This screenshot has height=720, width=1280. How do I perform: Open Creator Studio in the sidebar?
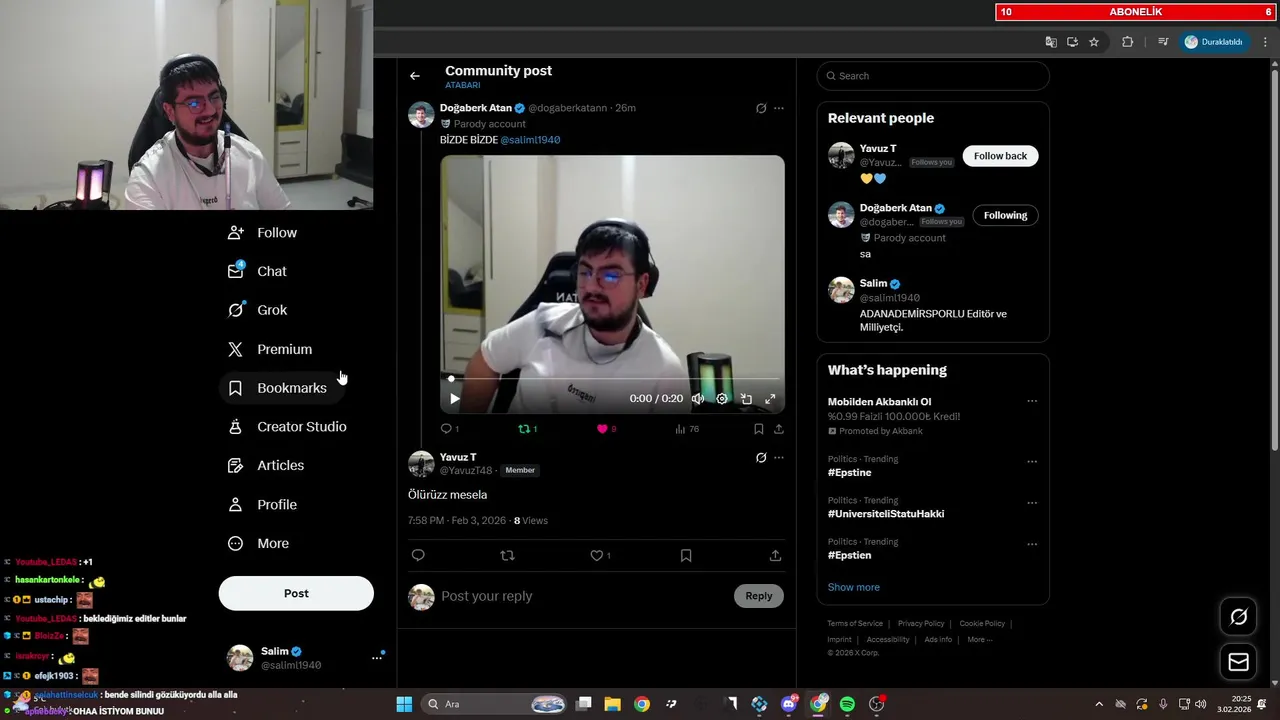tap(287, 427)
